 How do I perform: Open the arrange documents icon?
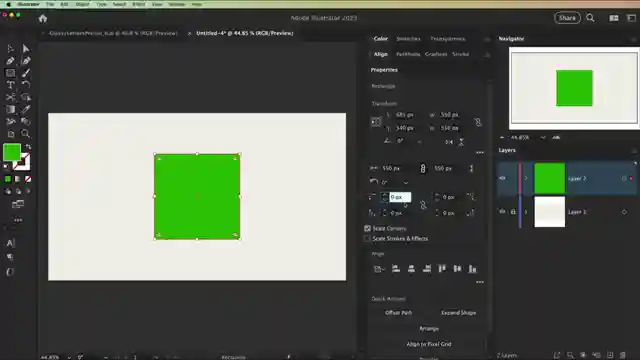coord(613,18)
